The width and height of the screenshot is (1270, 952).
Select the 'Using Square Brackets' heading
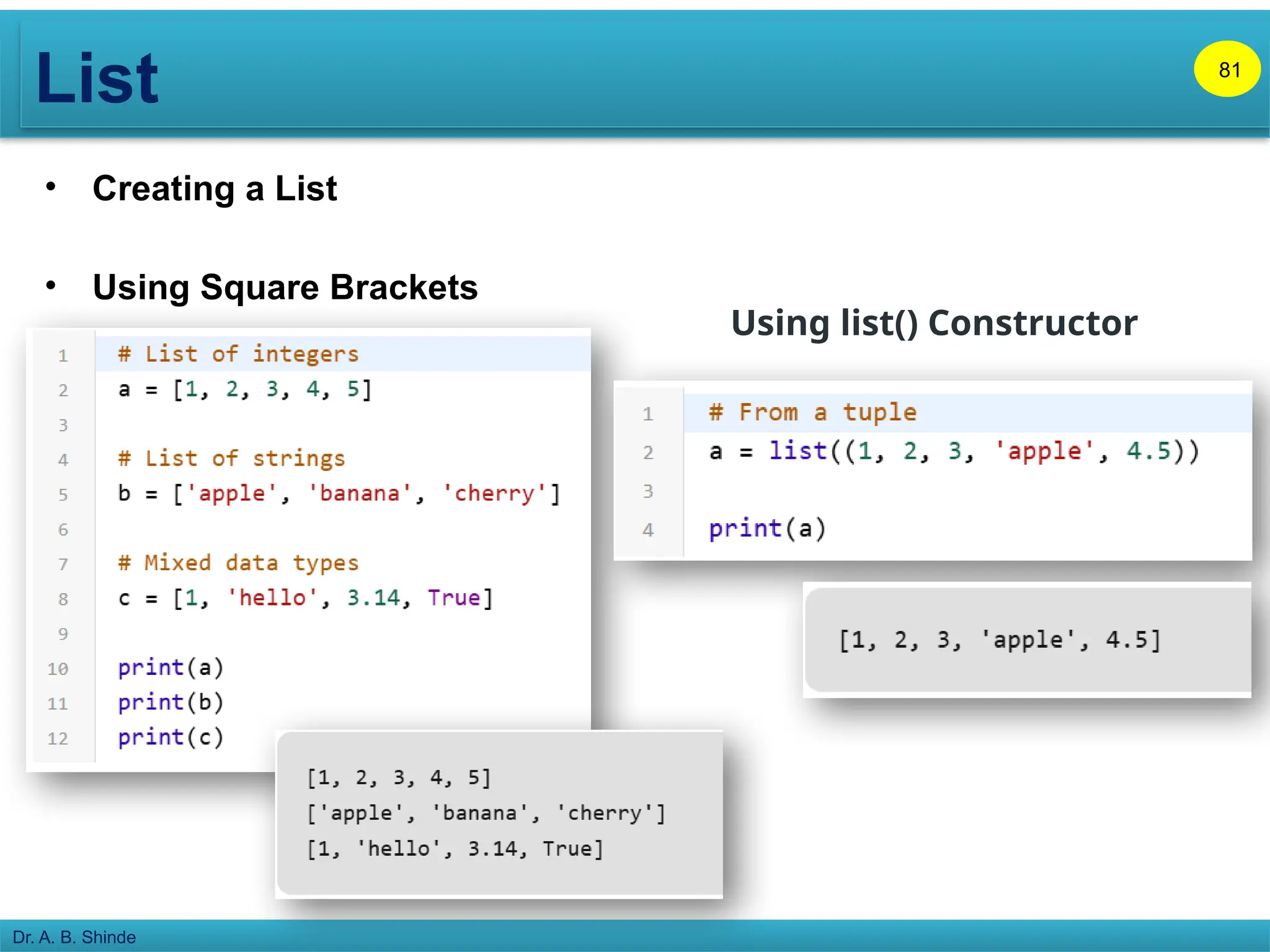[x=285, y=288]
